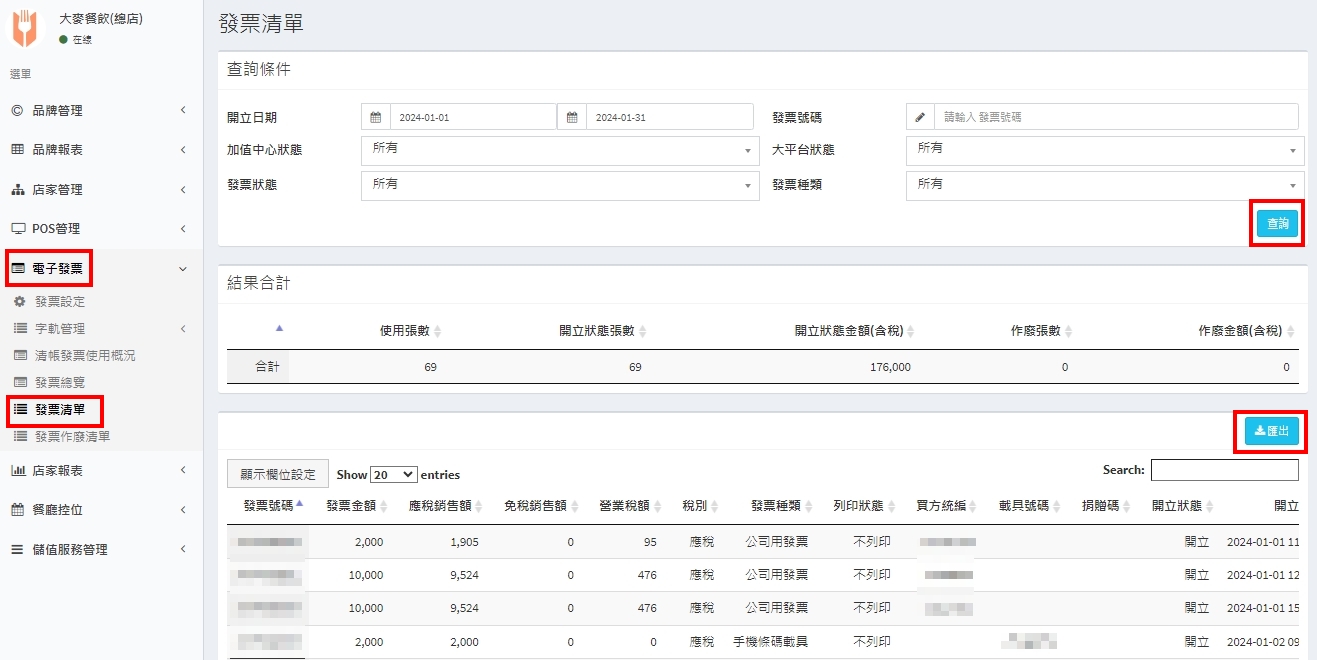
Task: Change the Show entries count dropdown
Action: 393,475
